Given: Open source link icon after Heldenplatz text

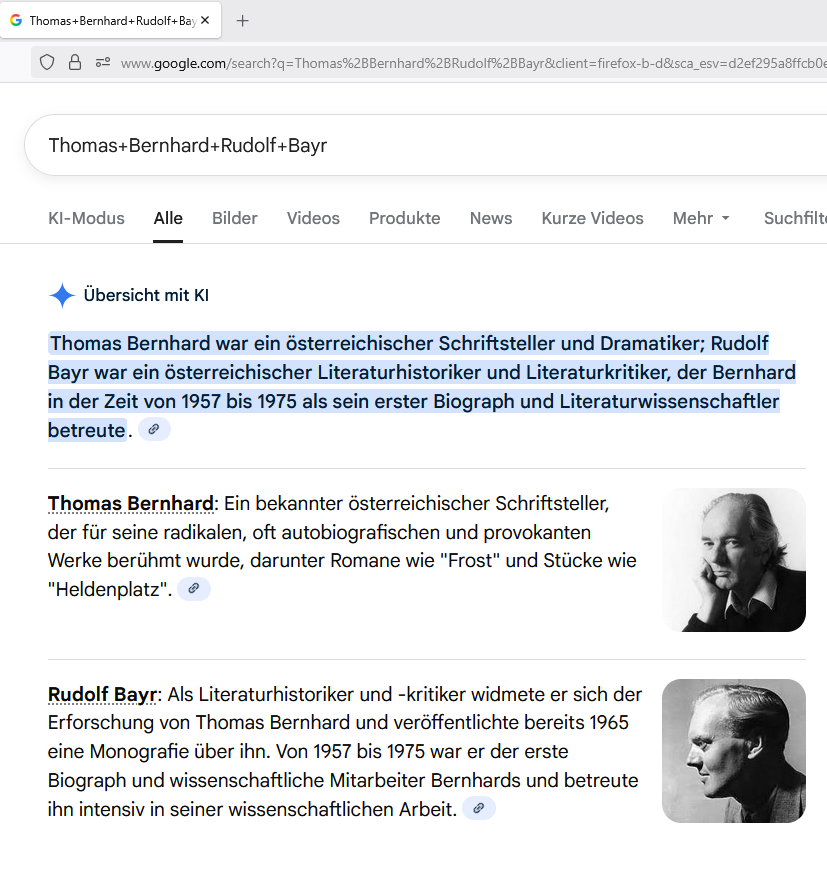Looking at the screenshot, I should click(x=194, y=589).
